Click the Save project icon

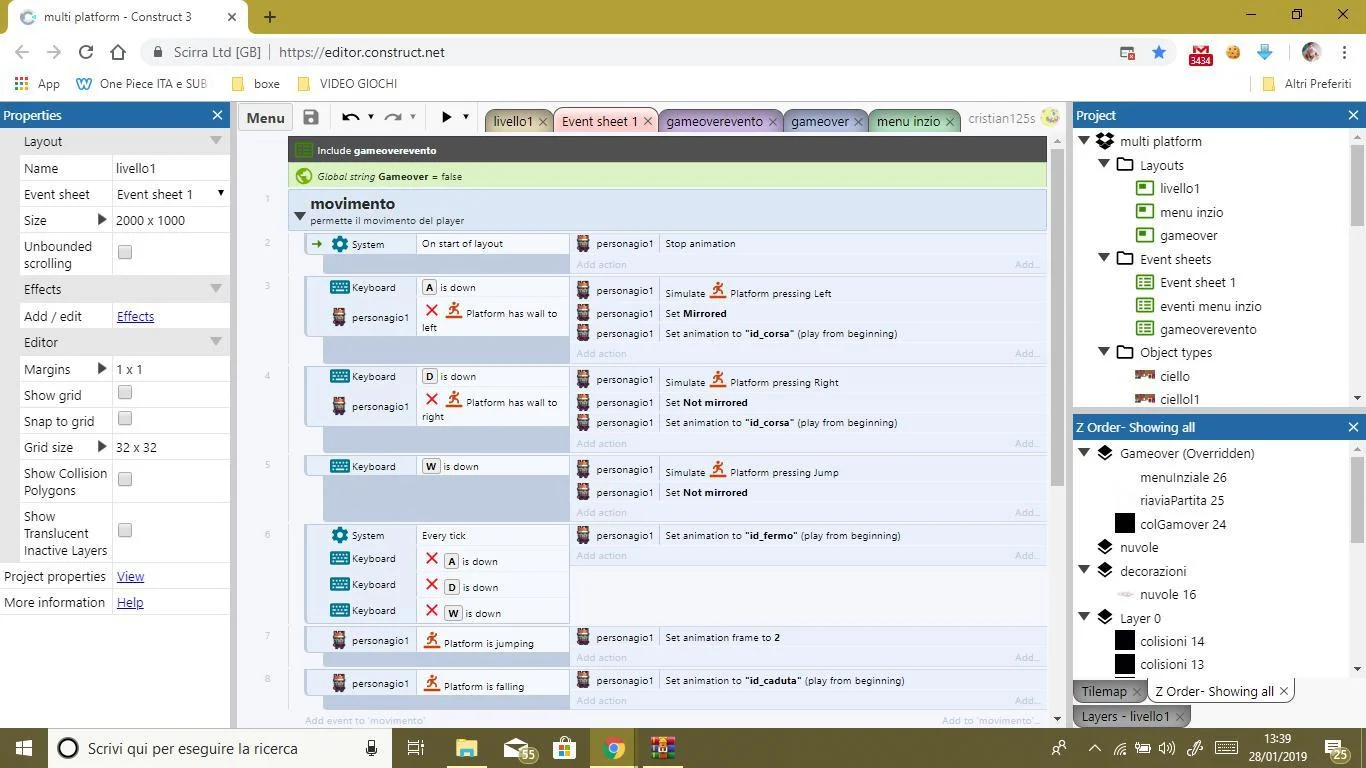point(311,117)
